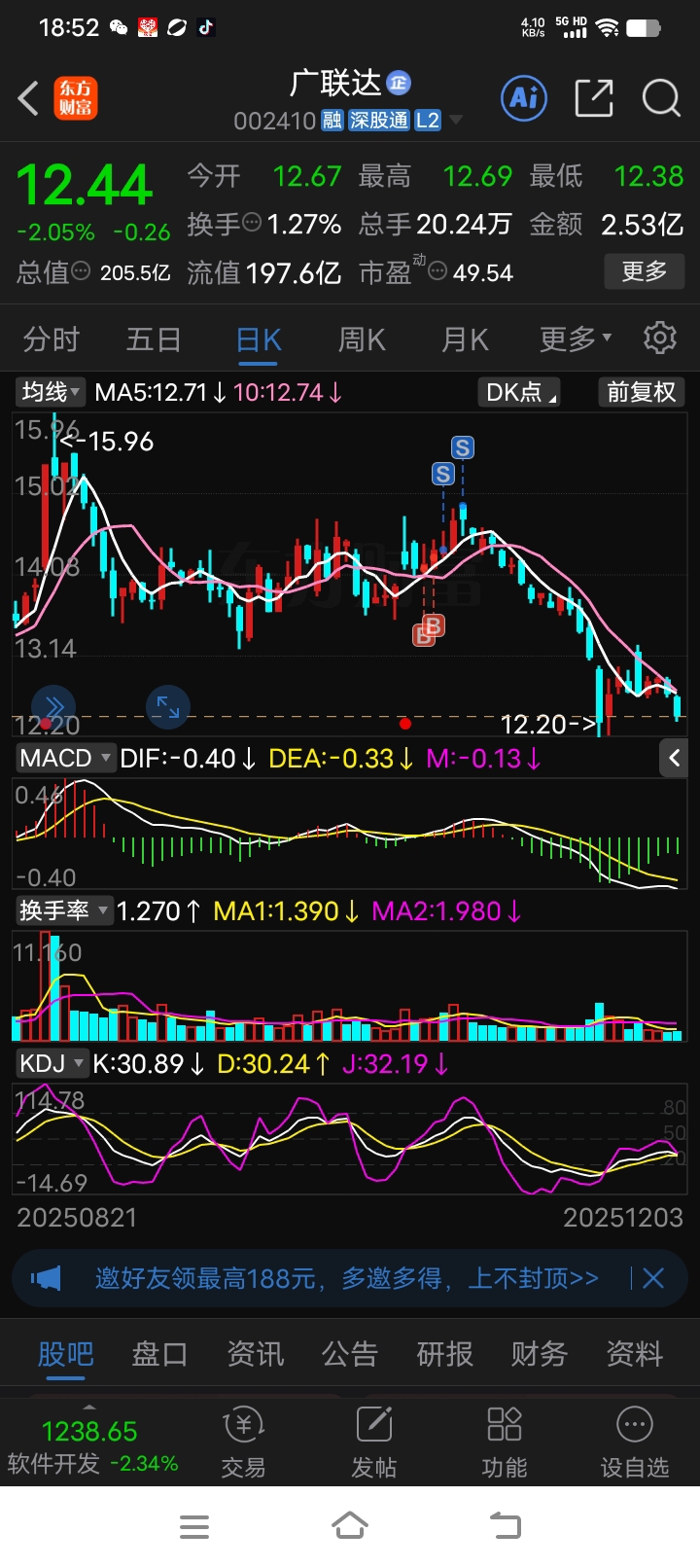Switch to 月K chart tab
The width and height of the screenshot is (700, 1568).
point(465,339)
